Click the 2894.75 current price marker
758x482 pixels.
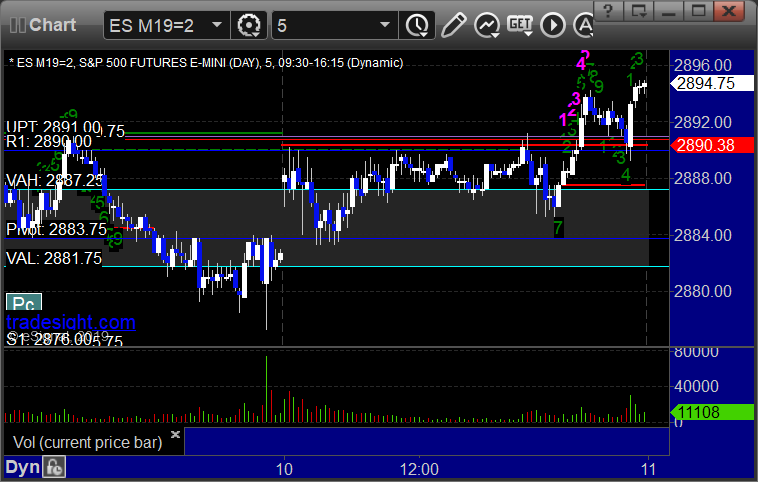pyautogui.click(x=712, y=83)
